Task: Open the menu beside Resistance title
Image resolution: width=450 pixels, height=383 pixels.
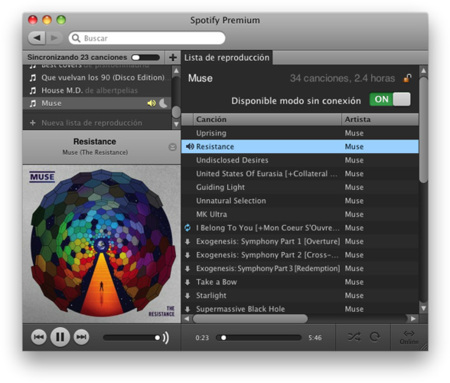Action: coord(172,147)
